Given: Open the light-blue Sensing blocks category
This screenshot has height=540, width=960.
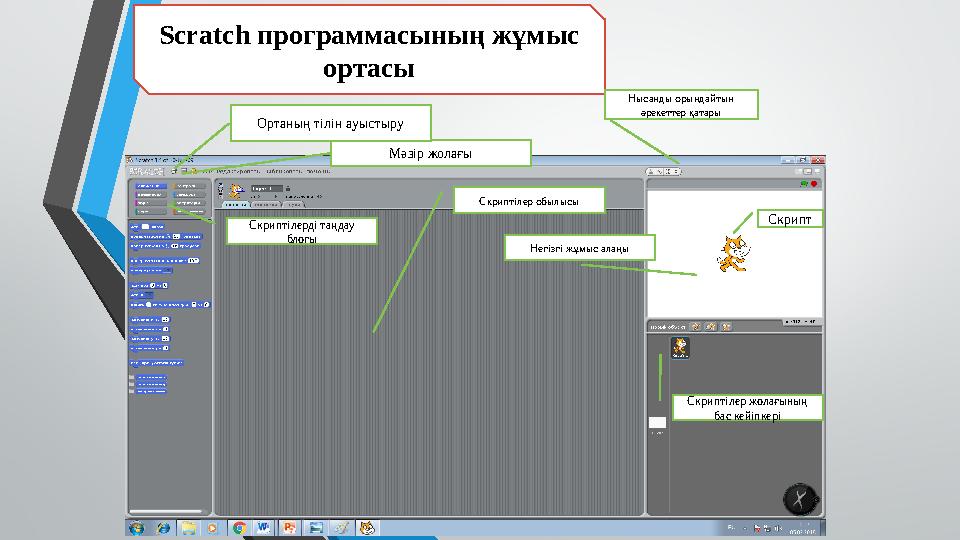Looking at the screenshot, I should click(189, 195).
